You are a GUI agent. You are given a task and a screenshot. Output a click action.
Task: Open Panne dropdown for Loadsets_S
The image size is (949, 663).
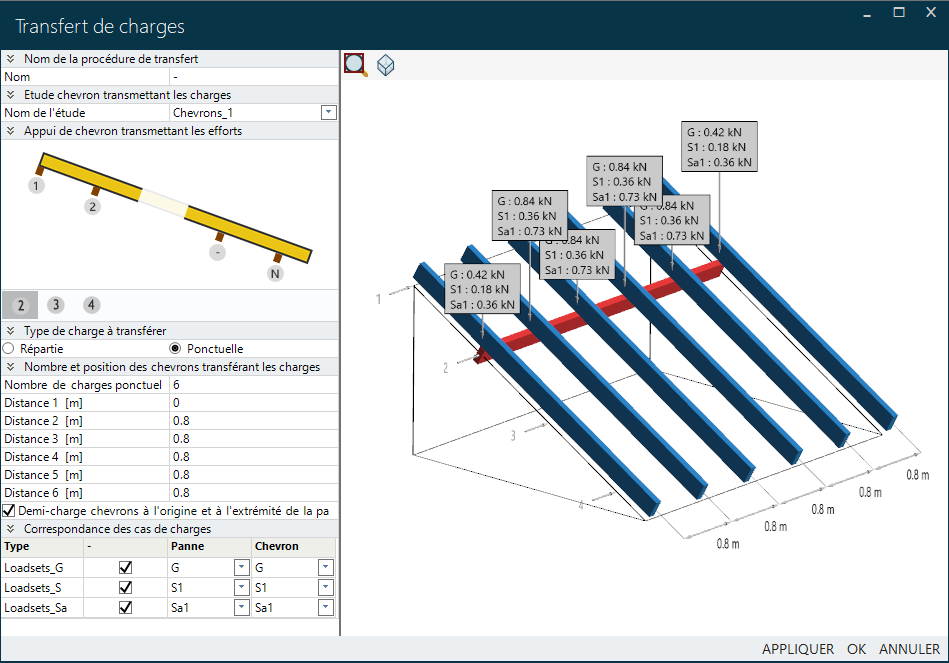241,587
